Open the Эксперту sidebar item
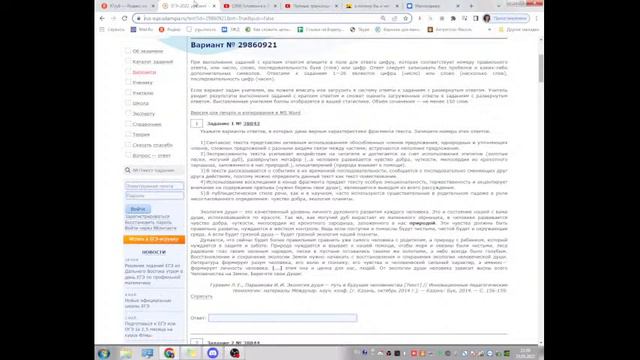Screen dimensions: 640x360 pos(144,114)
